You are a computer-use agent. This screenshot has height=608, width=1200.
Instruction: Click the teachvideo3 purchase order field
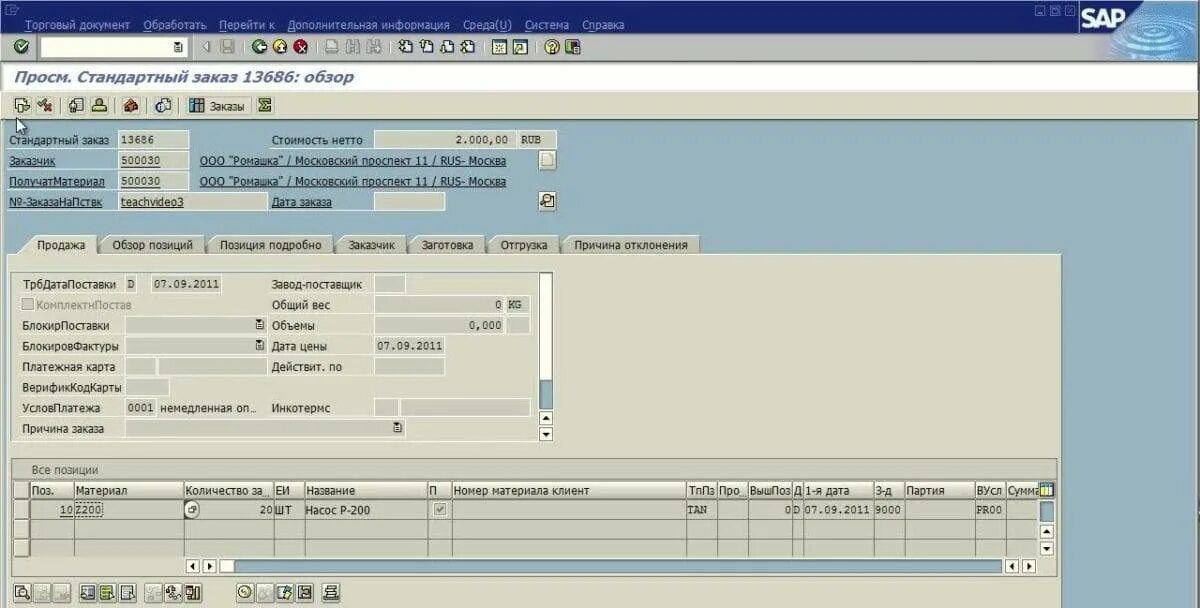[192, 201]
